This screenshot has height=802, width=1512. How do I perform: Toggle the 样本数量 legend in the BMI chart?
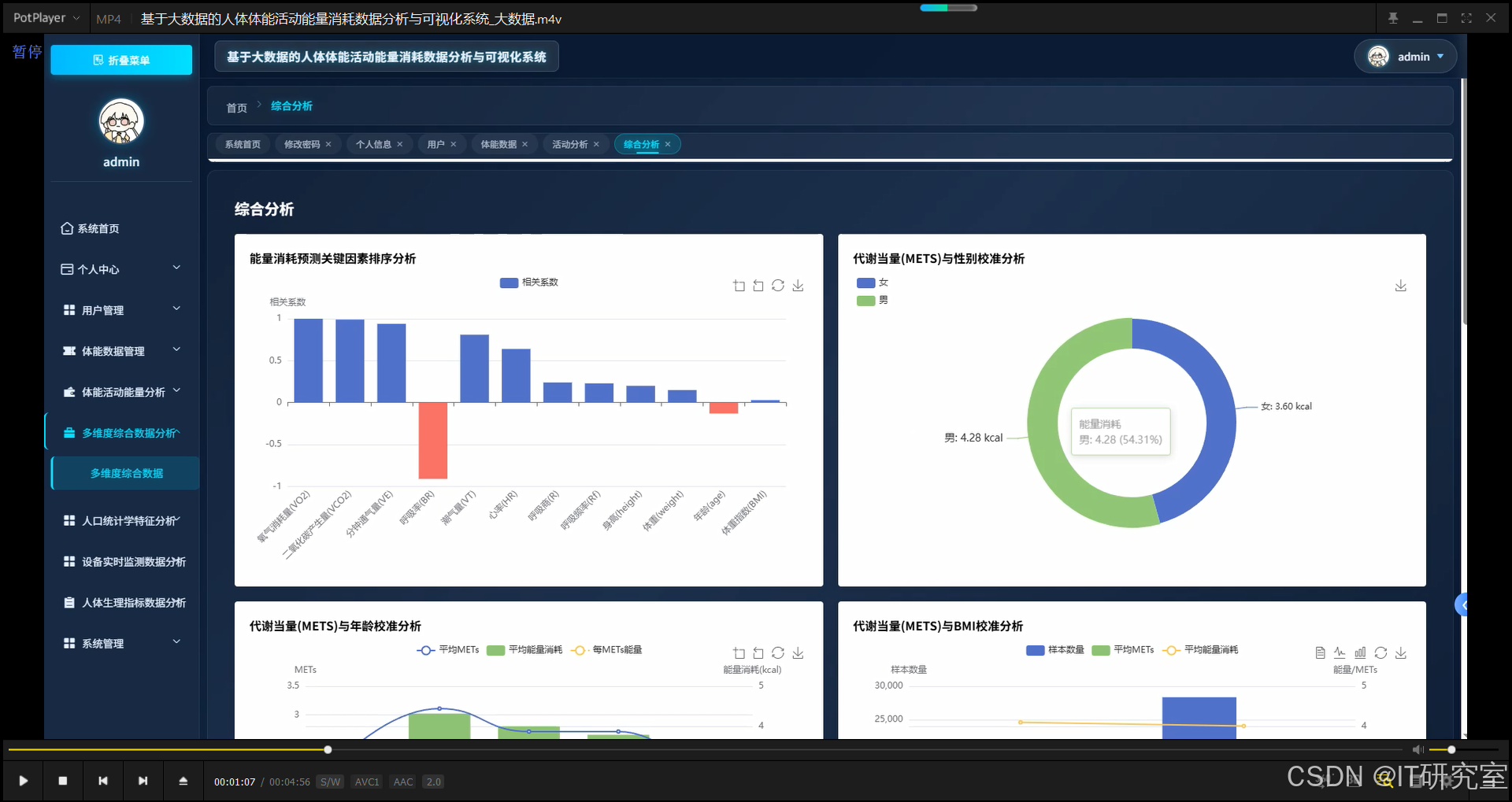[1055, 650]
